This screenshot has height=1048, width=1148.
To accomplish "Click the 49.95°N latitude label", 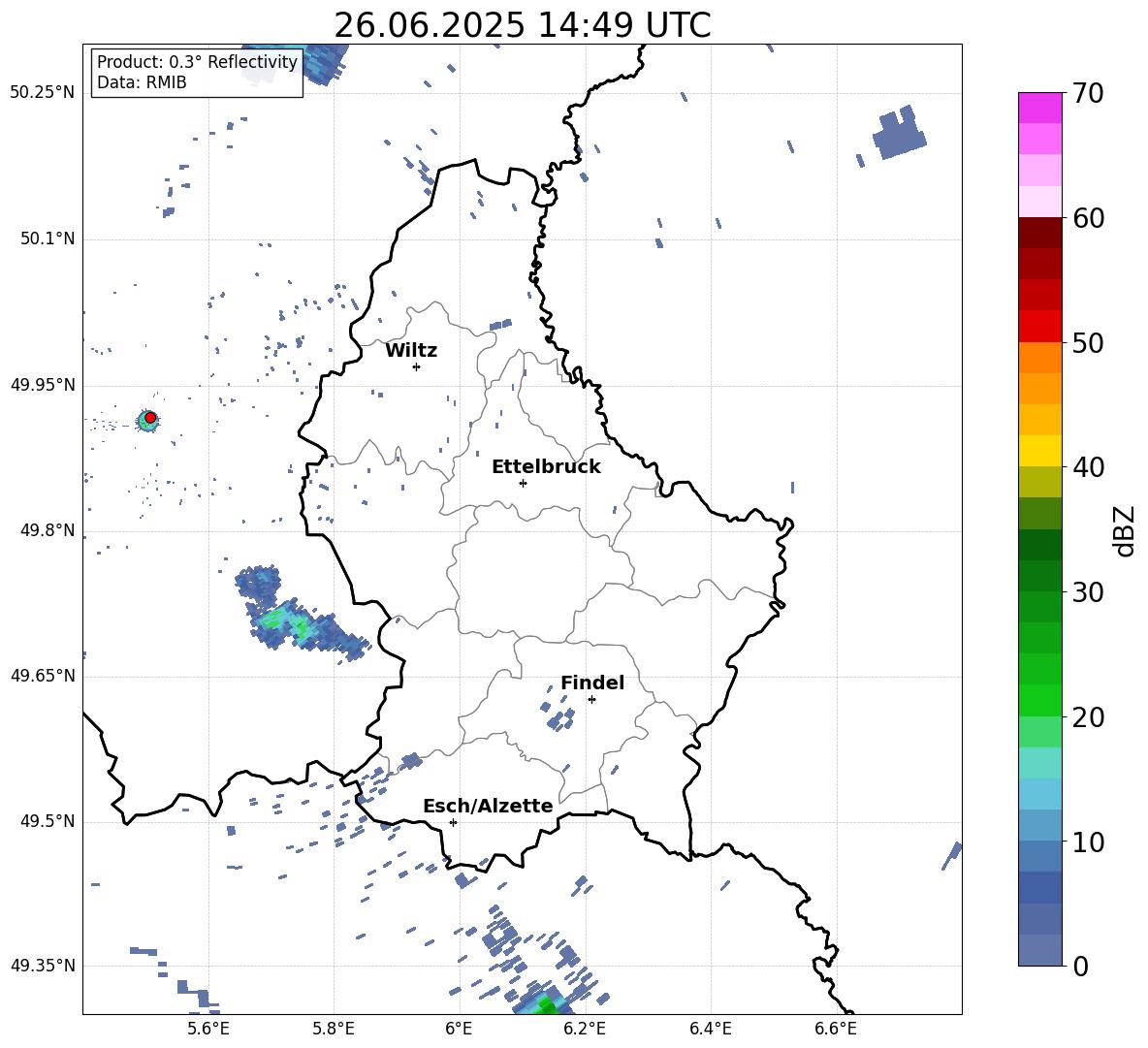I will click(x=43, y=385).
